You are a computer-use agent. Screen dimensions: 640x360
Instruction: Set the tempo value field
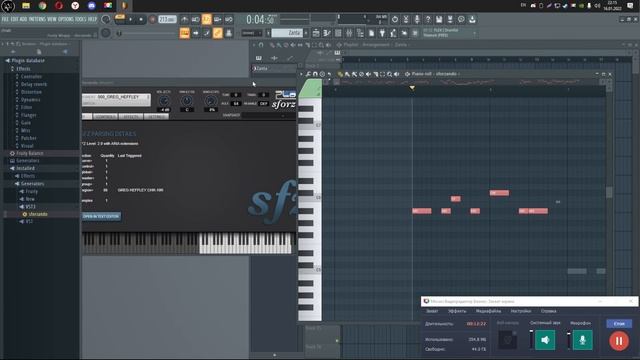point(167,19)
